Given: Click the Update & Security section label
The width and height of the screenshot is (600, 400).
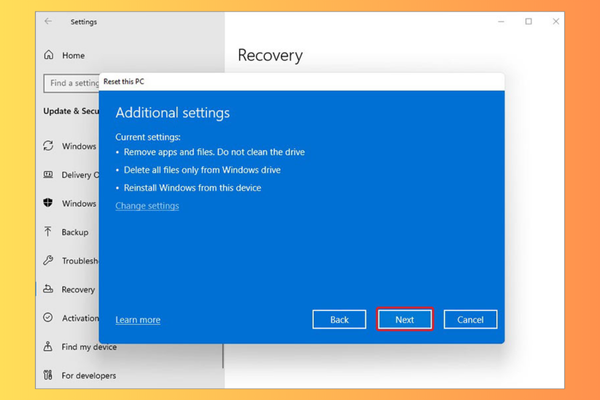Looking at the screenshot, I should click(71, 111).
